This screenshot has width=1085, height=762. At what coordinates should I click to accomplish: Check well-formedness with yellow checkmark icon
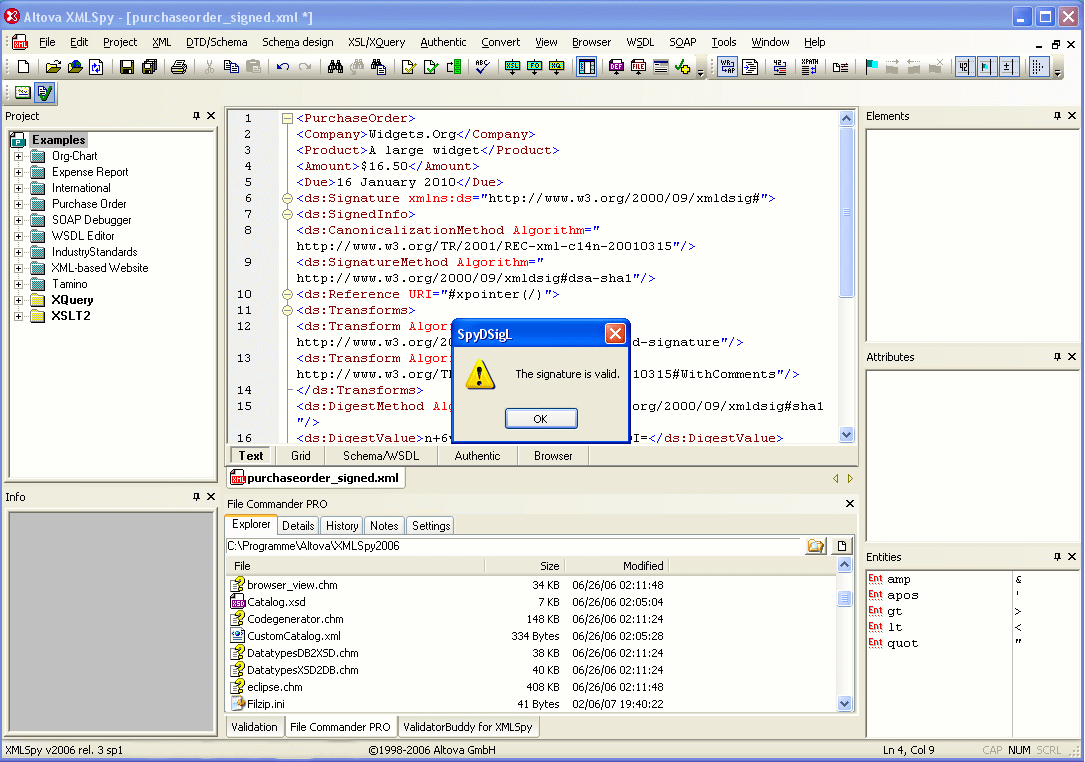[408, 67]
